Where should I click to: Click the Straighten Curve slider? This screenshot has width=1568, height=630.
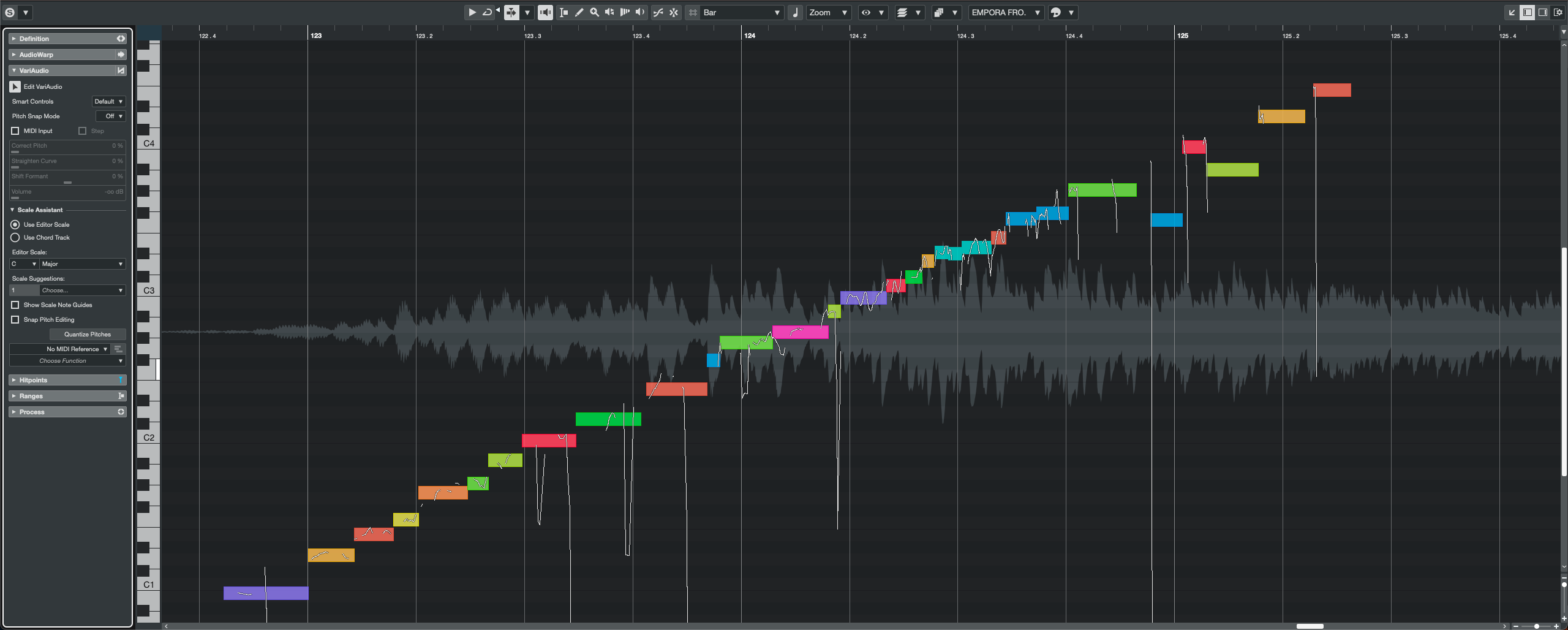point(67,163)
